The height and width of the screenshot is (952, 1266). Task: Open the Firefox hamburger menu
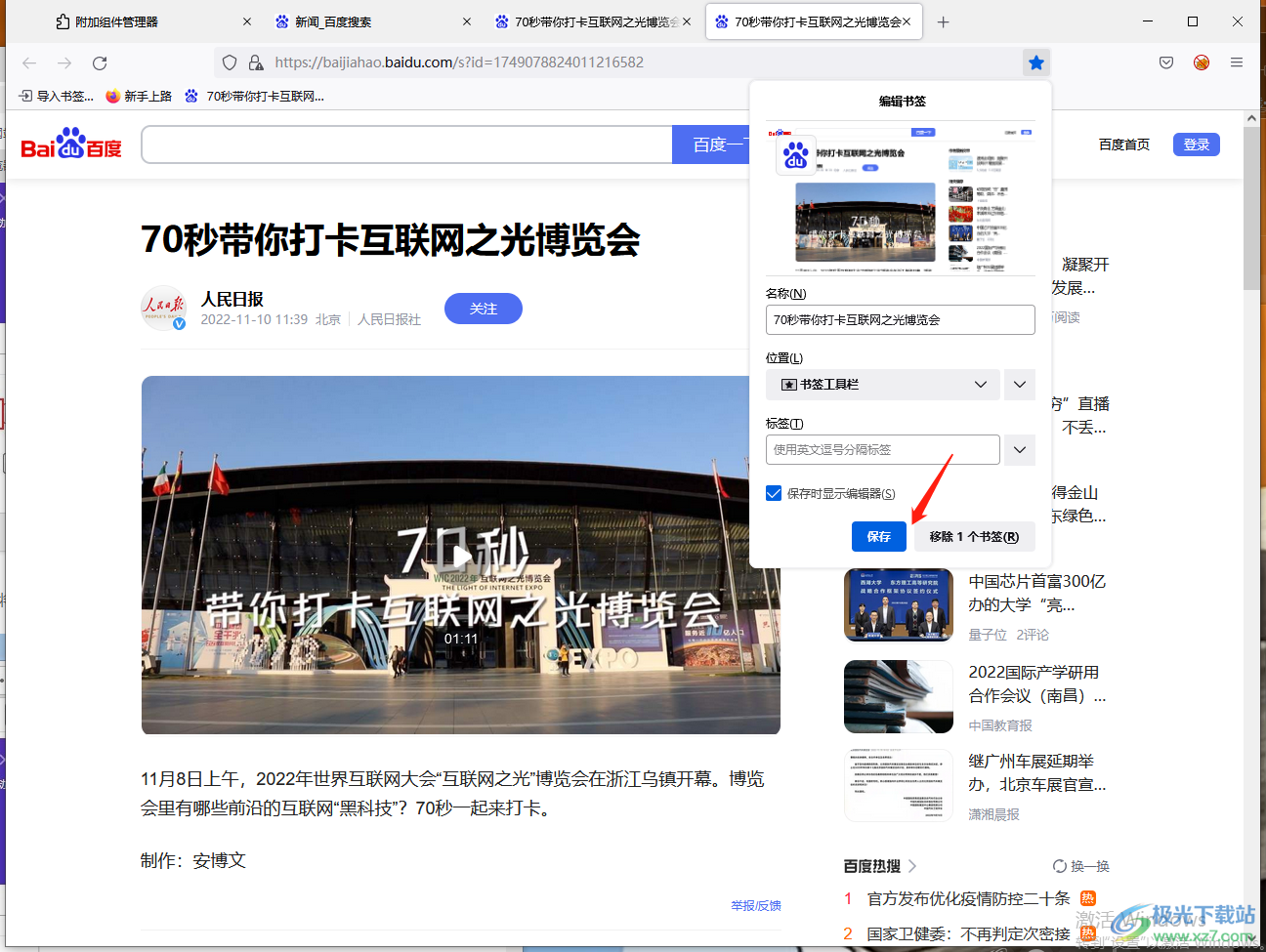pyautogui.click(x=1237, y=62)
